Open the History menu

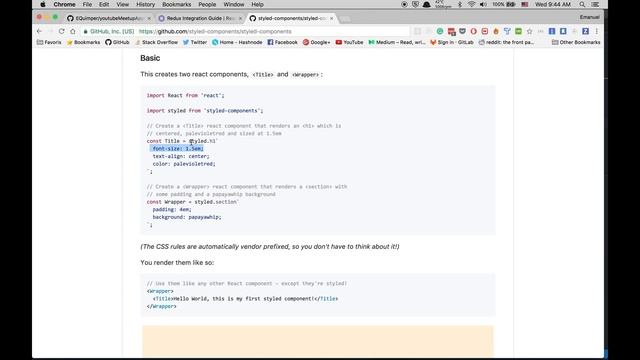tap(145, 4)
